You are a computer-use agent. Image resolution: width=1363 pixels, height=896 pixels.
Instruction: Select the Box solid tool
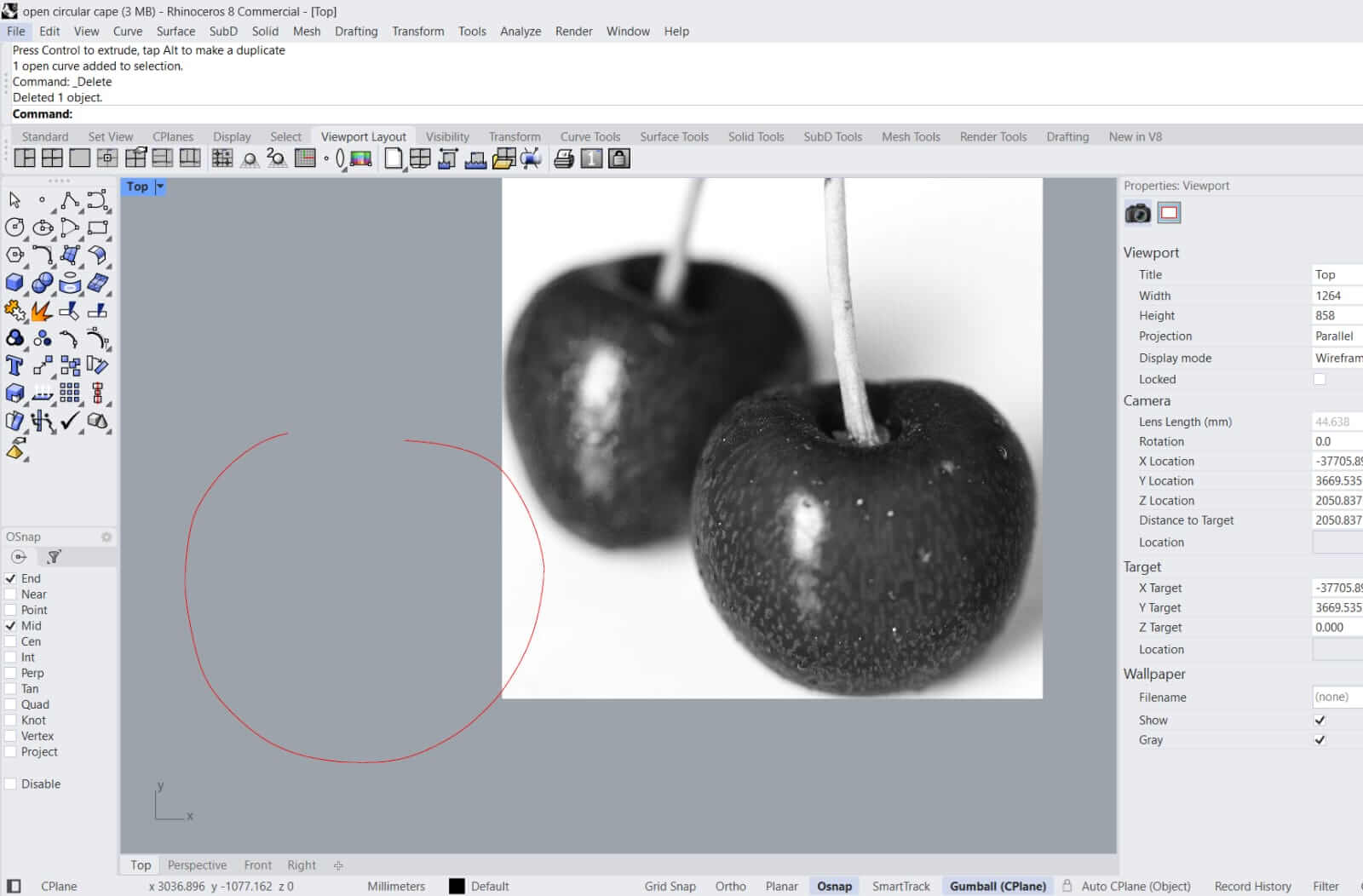click(x=14, y=284)
